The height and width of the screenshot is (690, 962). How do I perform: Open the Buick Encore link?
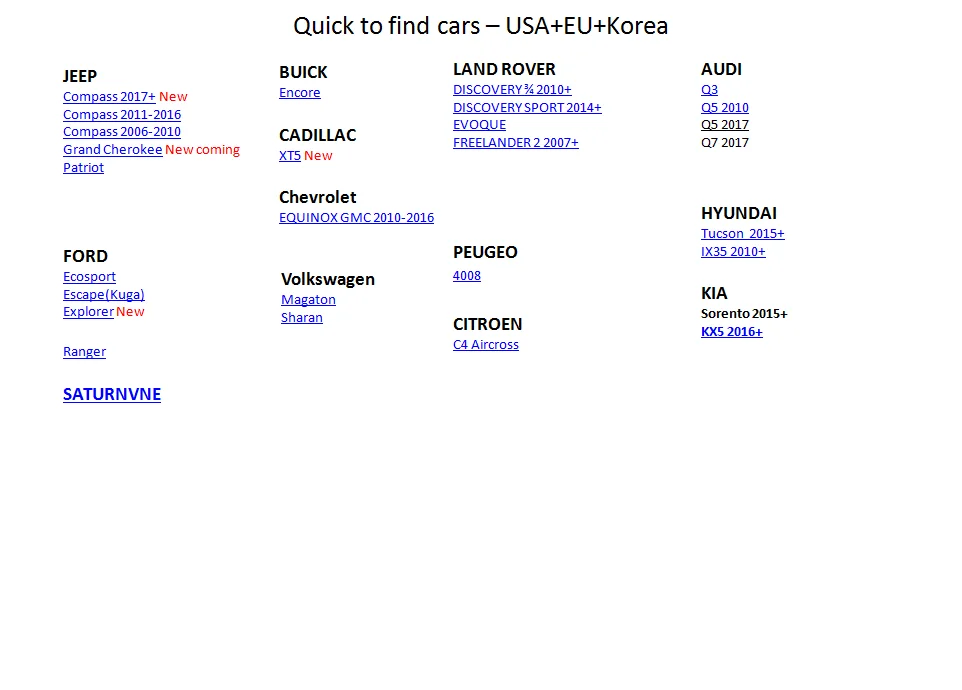(x=299, y=93)
